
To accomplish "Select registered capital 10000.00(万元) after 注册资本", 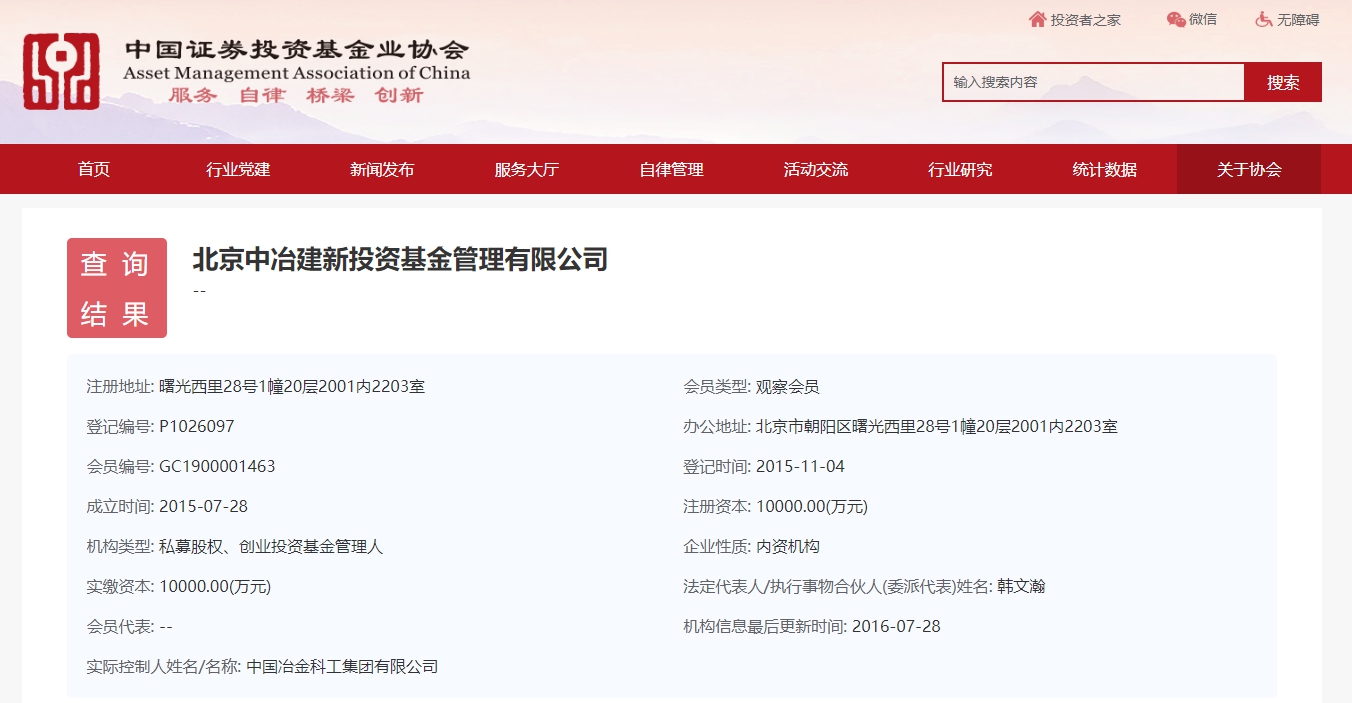I will coord(812,507).
